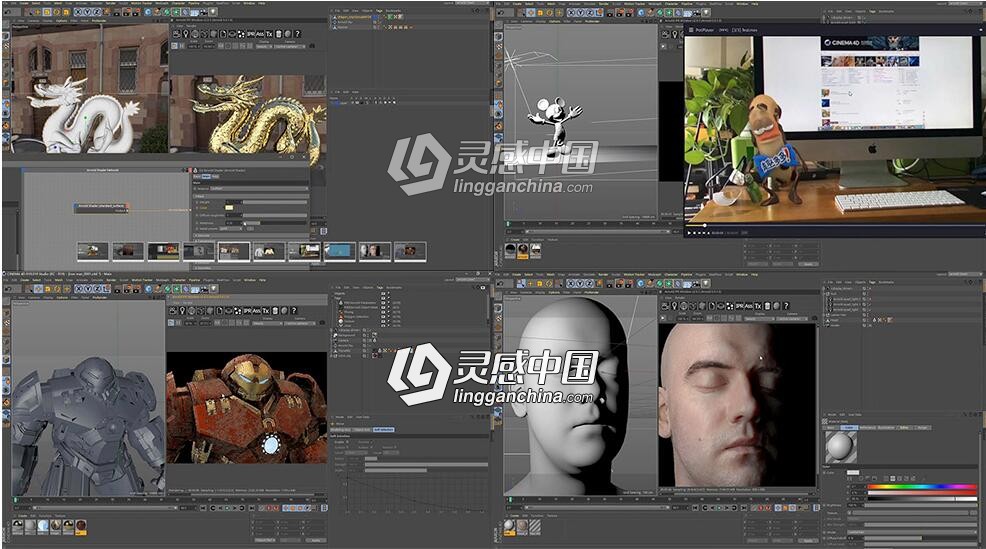Tick Rubber checkbox in Iron Man Soft Selection
The width and height of the screenshot is (986, 549).
coord(371,447)
